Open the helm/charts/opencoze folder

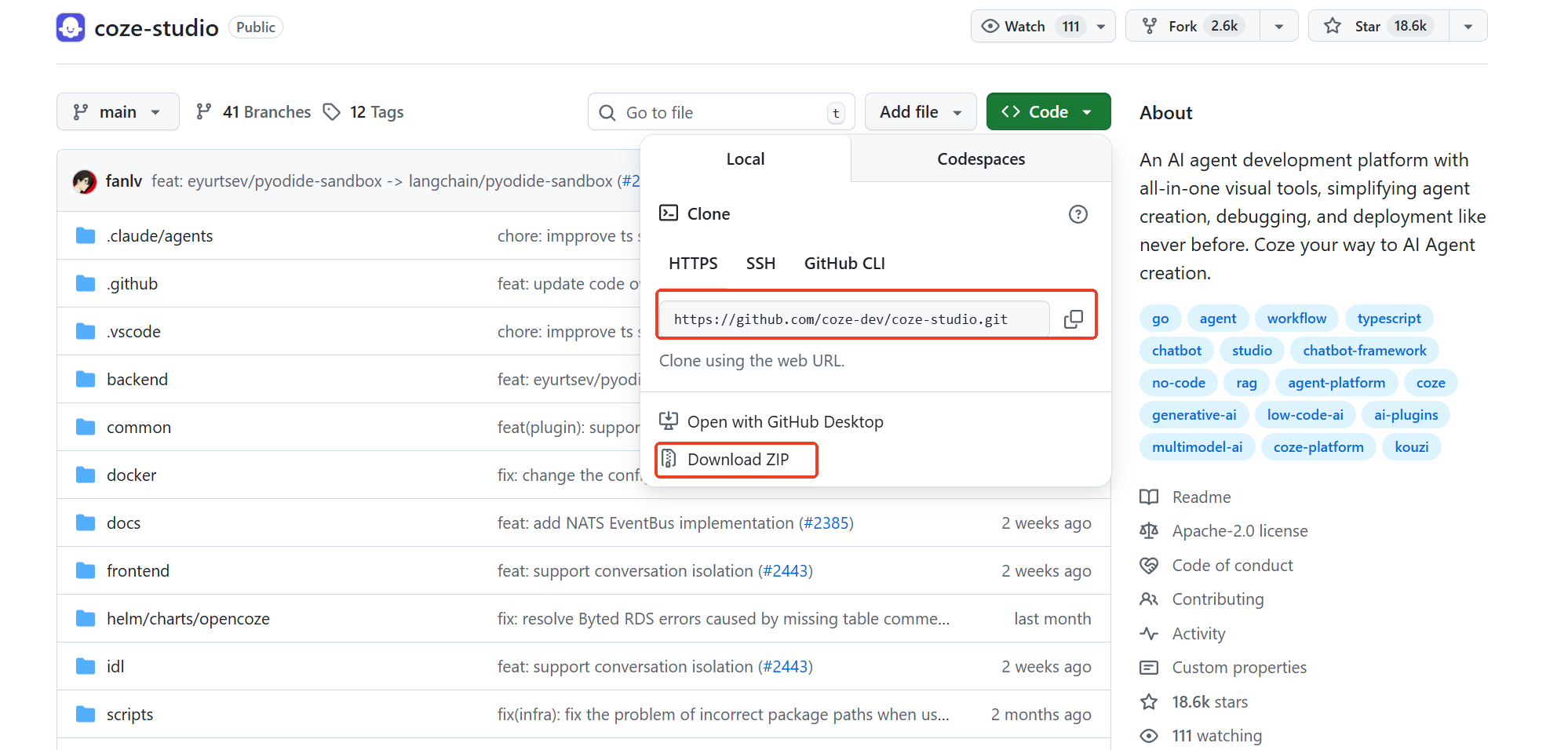pyautogui.click(x=188, y=619)
